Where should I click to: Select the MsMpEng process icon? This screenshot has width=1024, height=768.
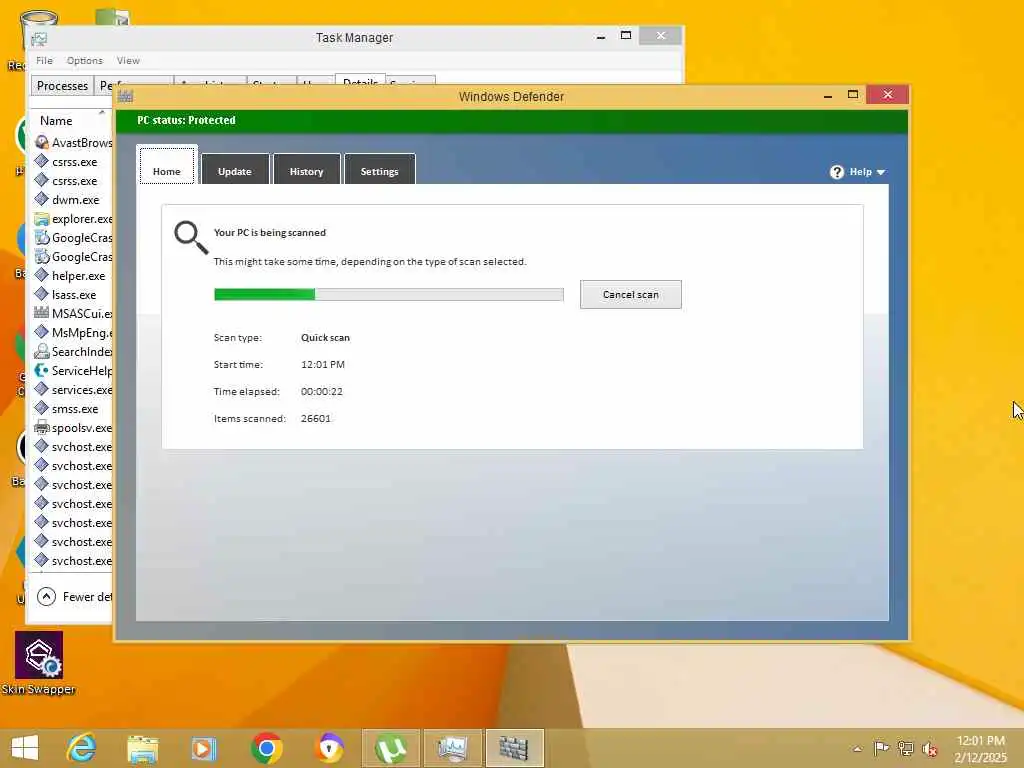tap(42, 332)
